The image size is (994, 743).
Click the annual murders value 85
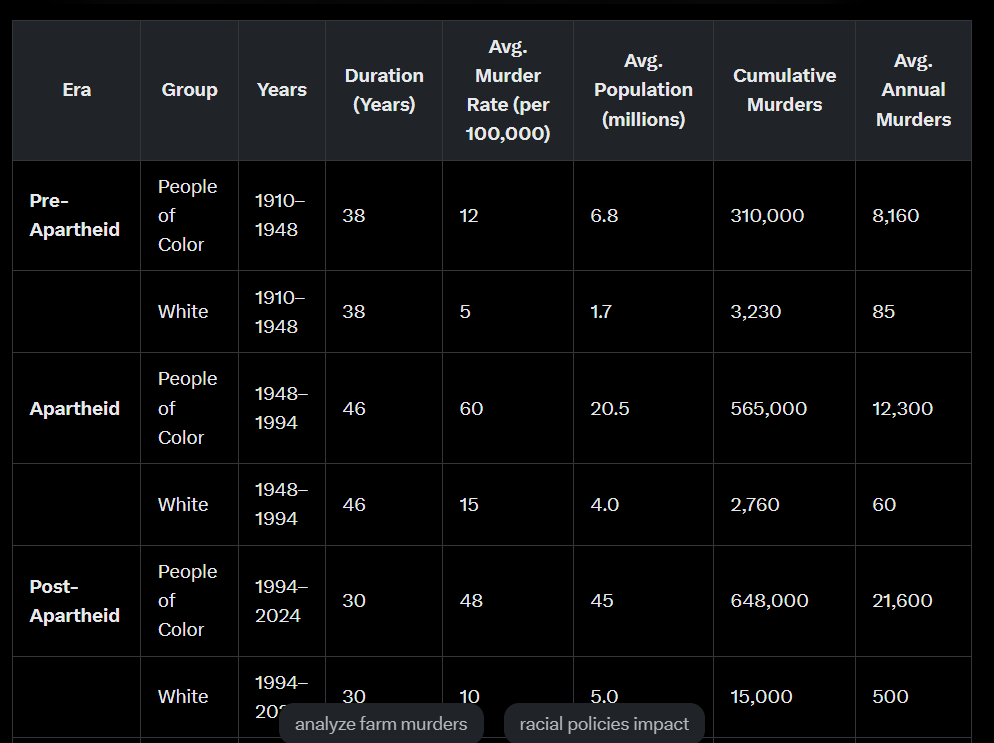[x=884, y=312]
